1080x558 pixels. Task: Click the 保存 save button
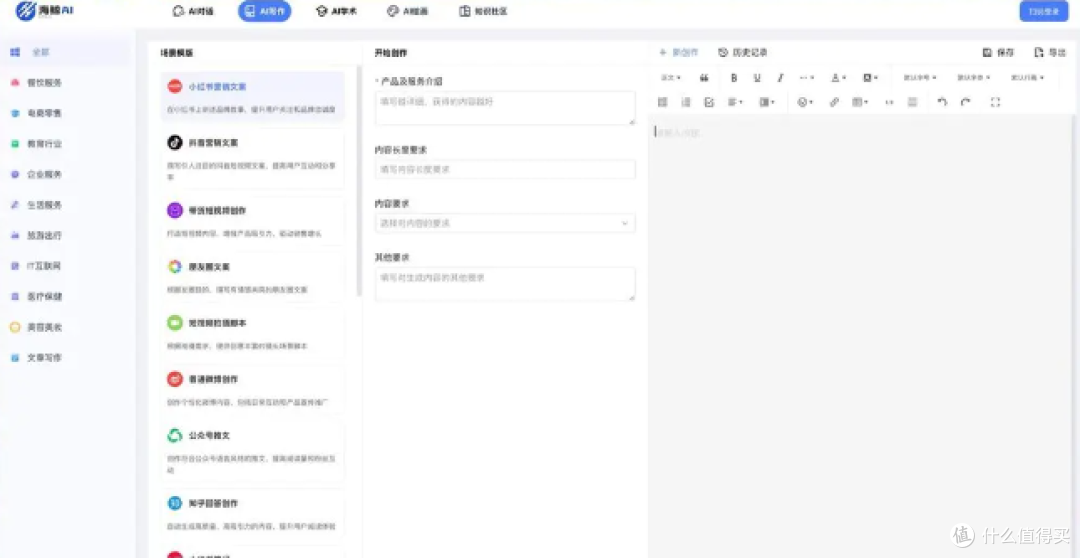(x=999, y=52)
